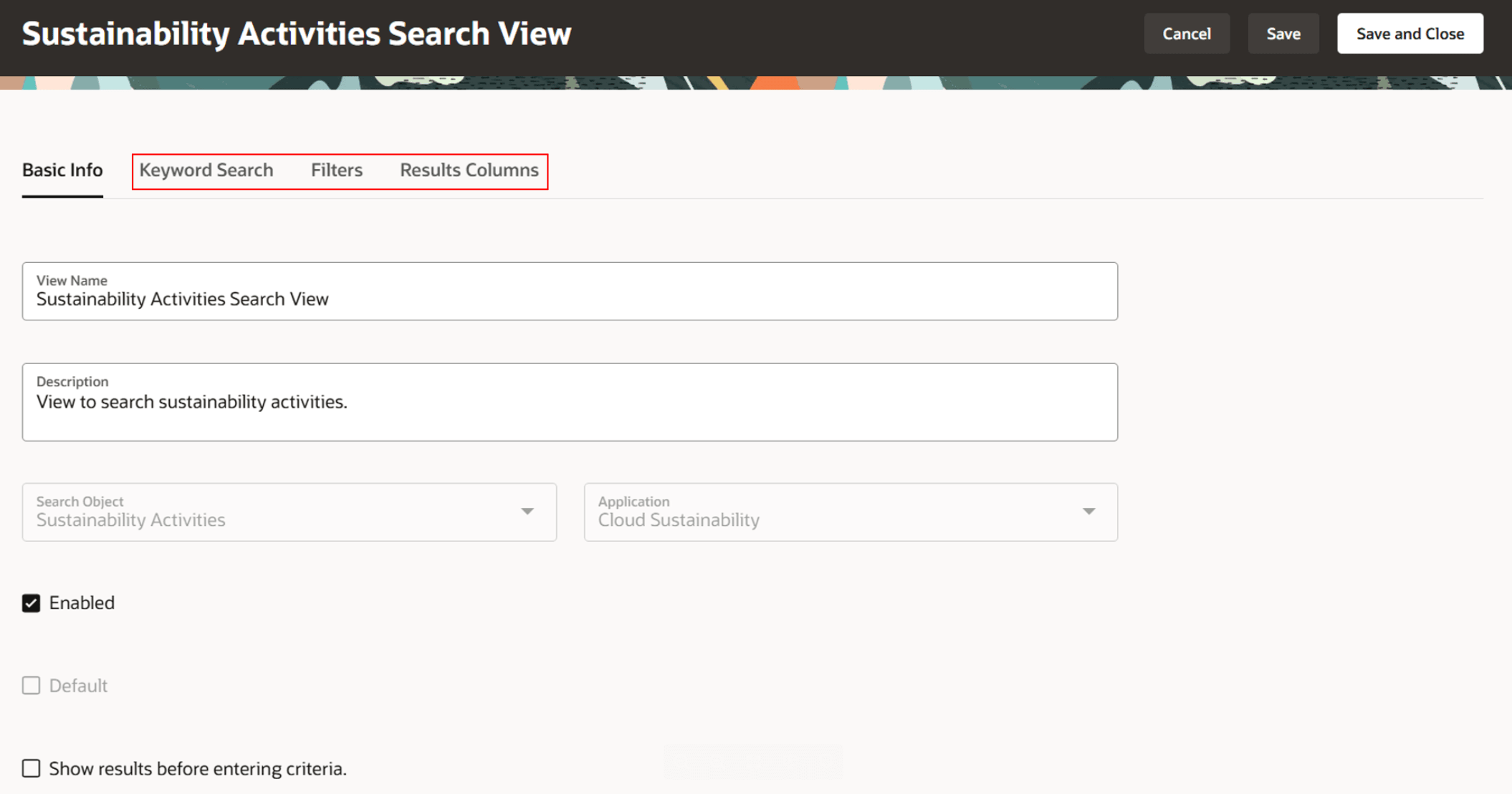Click the decorative banner strip
Image resolution: width=1512 pixels, height=794 pixels.
pyautogui.click(x=755, y=83)
